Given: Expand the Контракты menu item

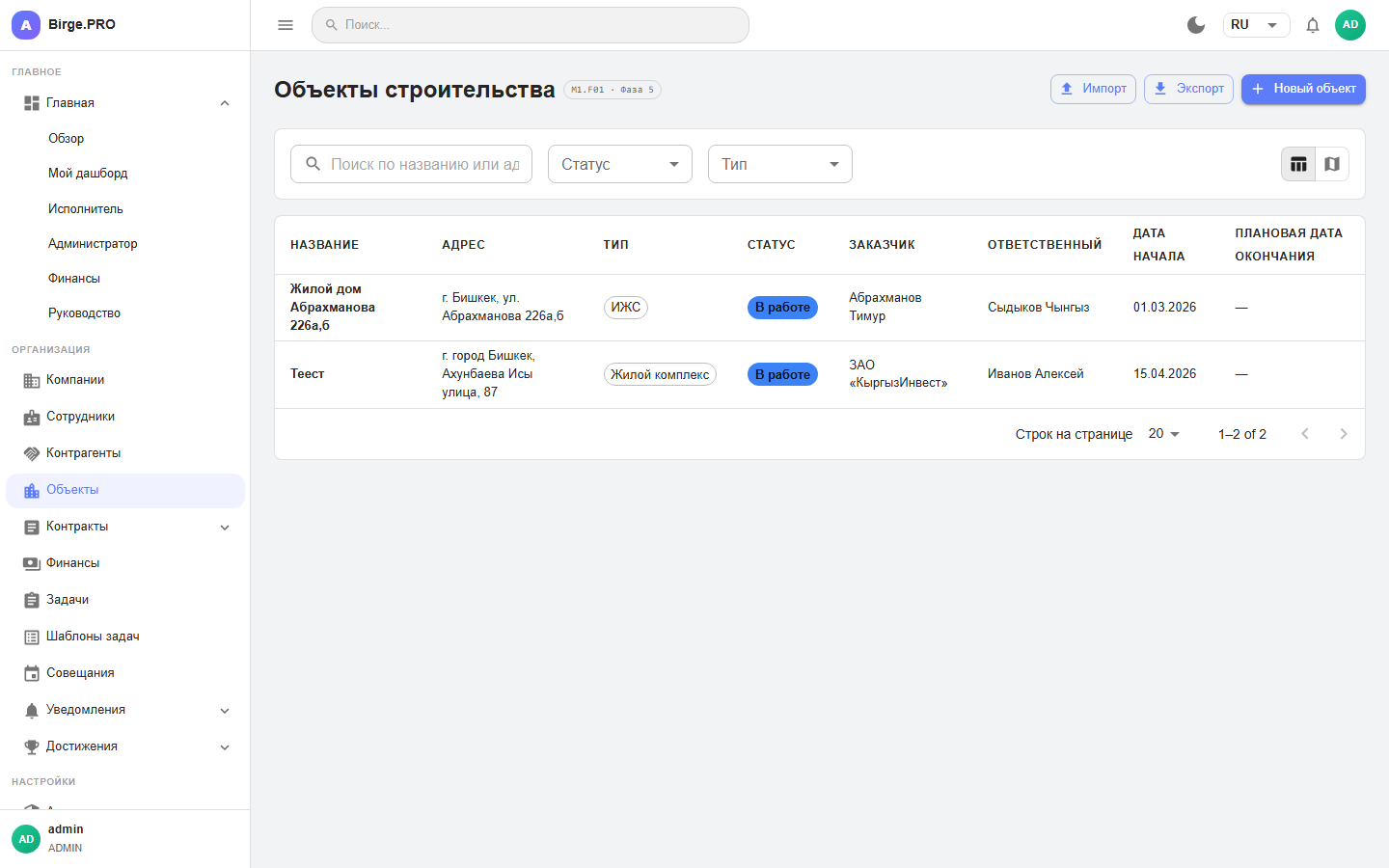Looking at the screenshot, I should pyautogui.click(x=225, y=527).
